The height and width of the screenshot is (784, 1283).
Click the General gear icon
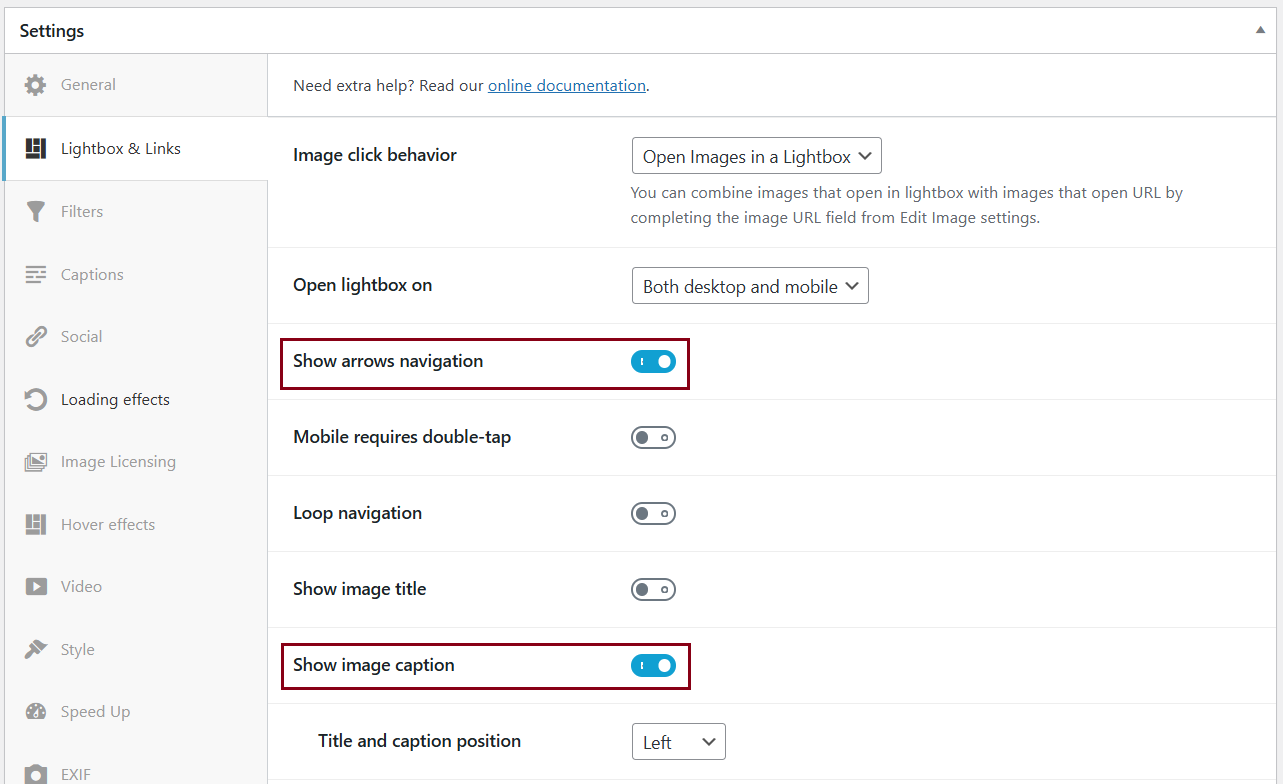[x=36, y=85]
